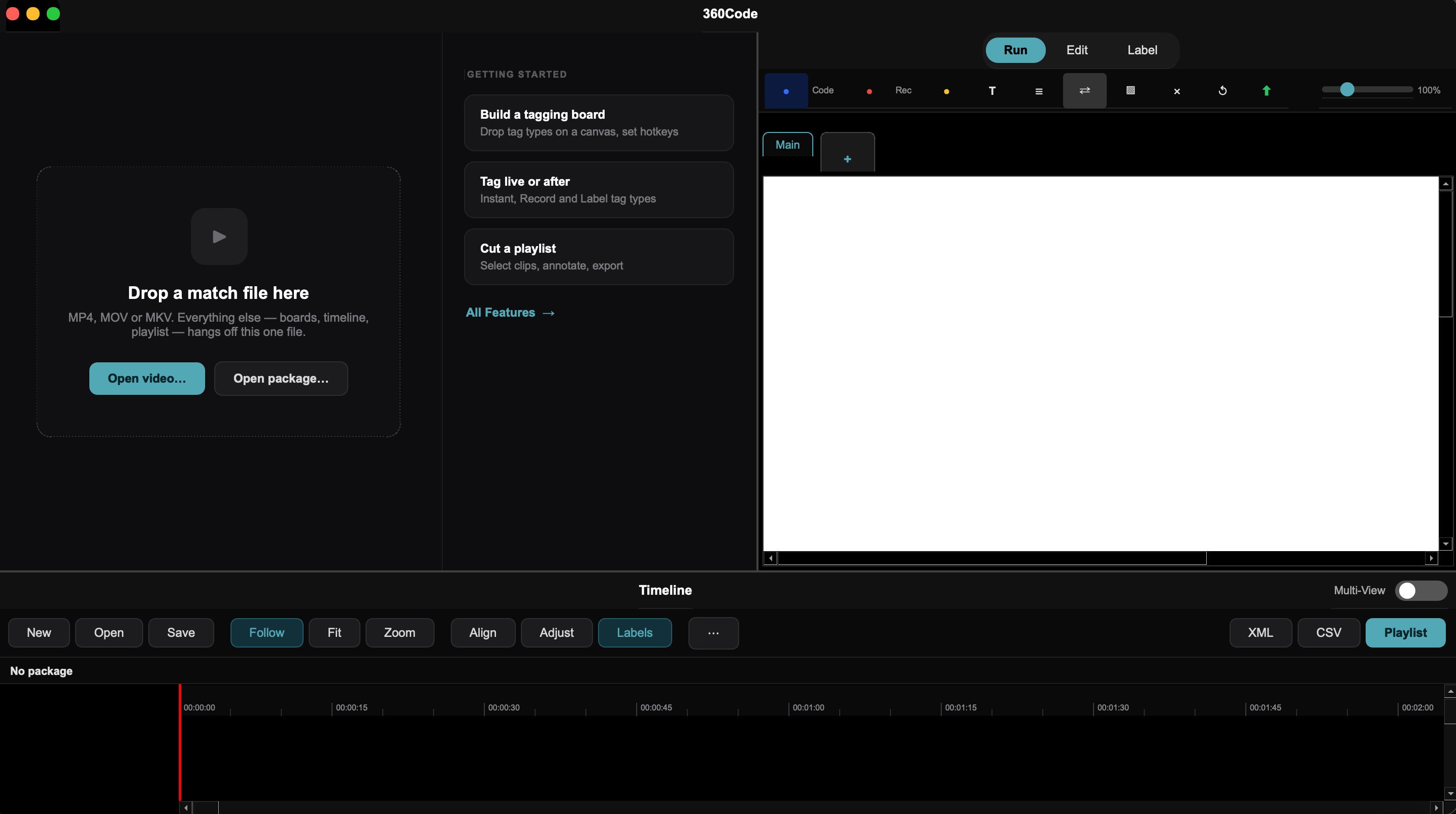Click the Save timeline button
This screenshot has width=1456, height=814.
(181, 633)
